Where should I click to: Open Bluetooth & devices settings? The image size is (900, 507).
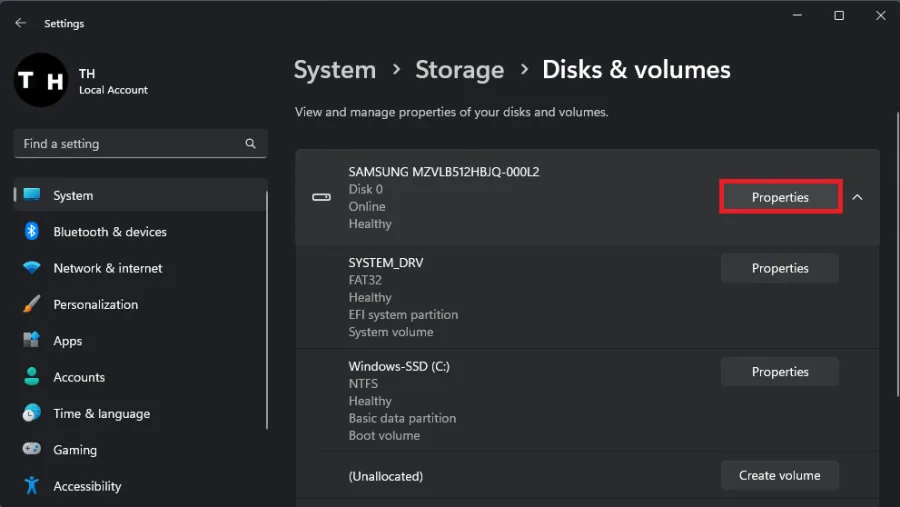coord(140,231)
